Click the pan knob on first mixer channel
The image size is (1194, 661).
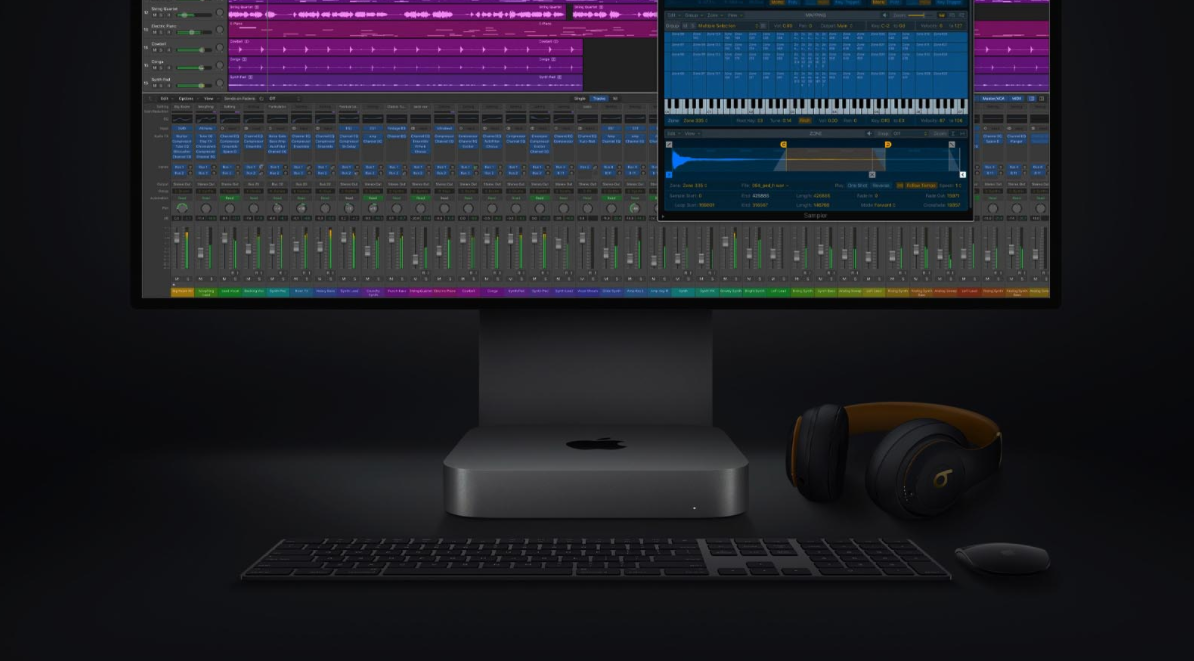click(x=181, y=208)
